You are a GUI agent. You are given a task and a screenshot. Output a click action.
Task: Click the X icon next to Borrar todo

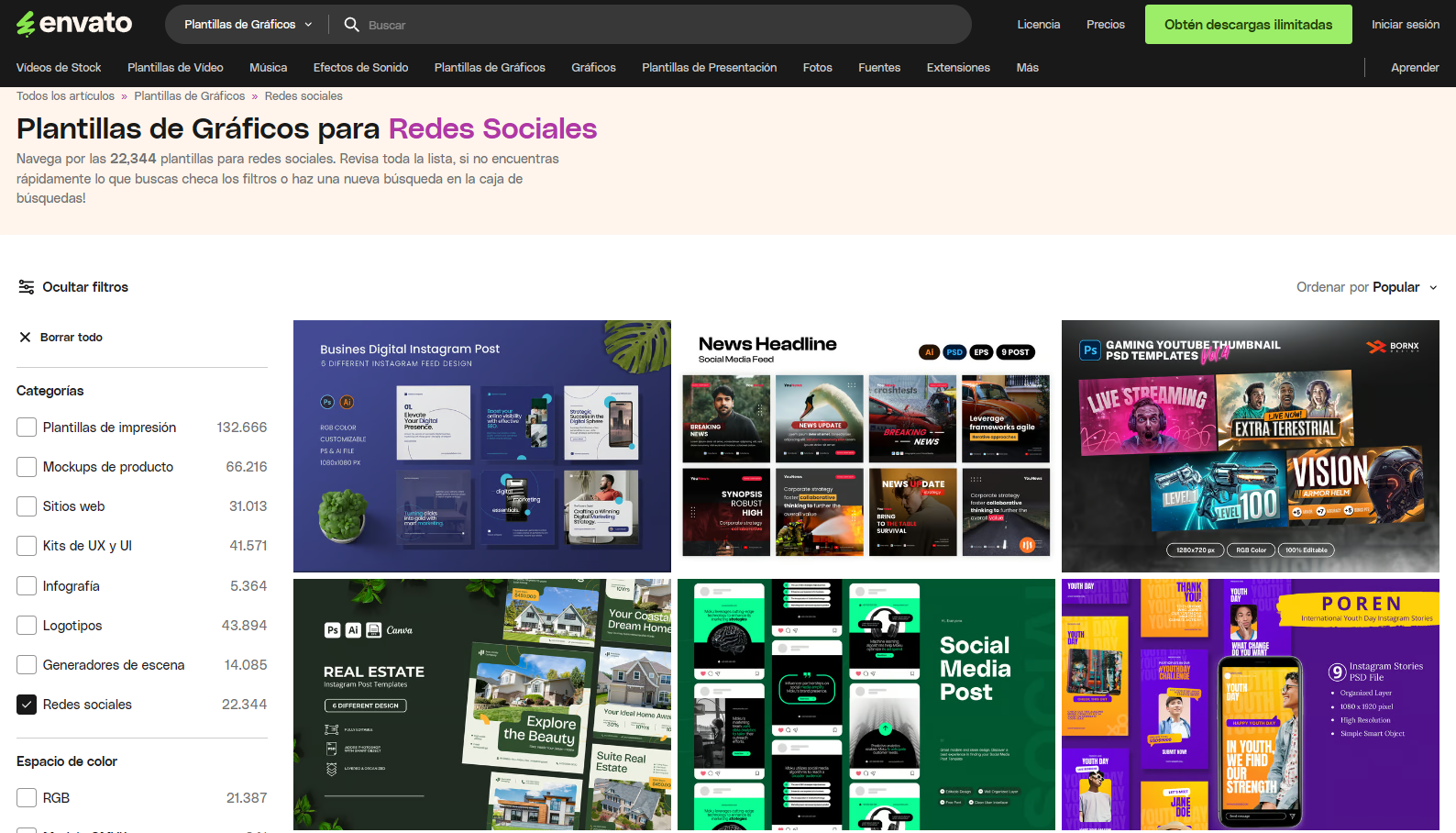pyautogui.click(x=26, y=338)
